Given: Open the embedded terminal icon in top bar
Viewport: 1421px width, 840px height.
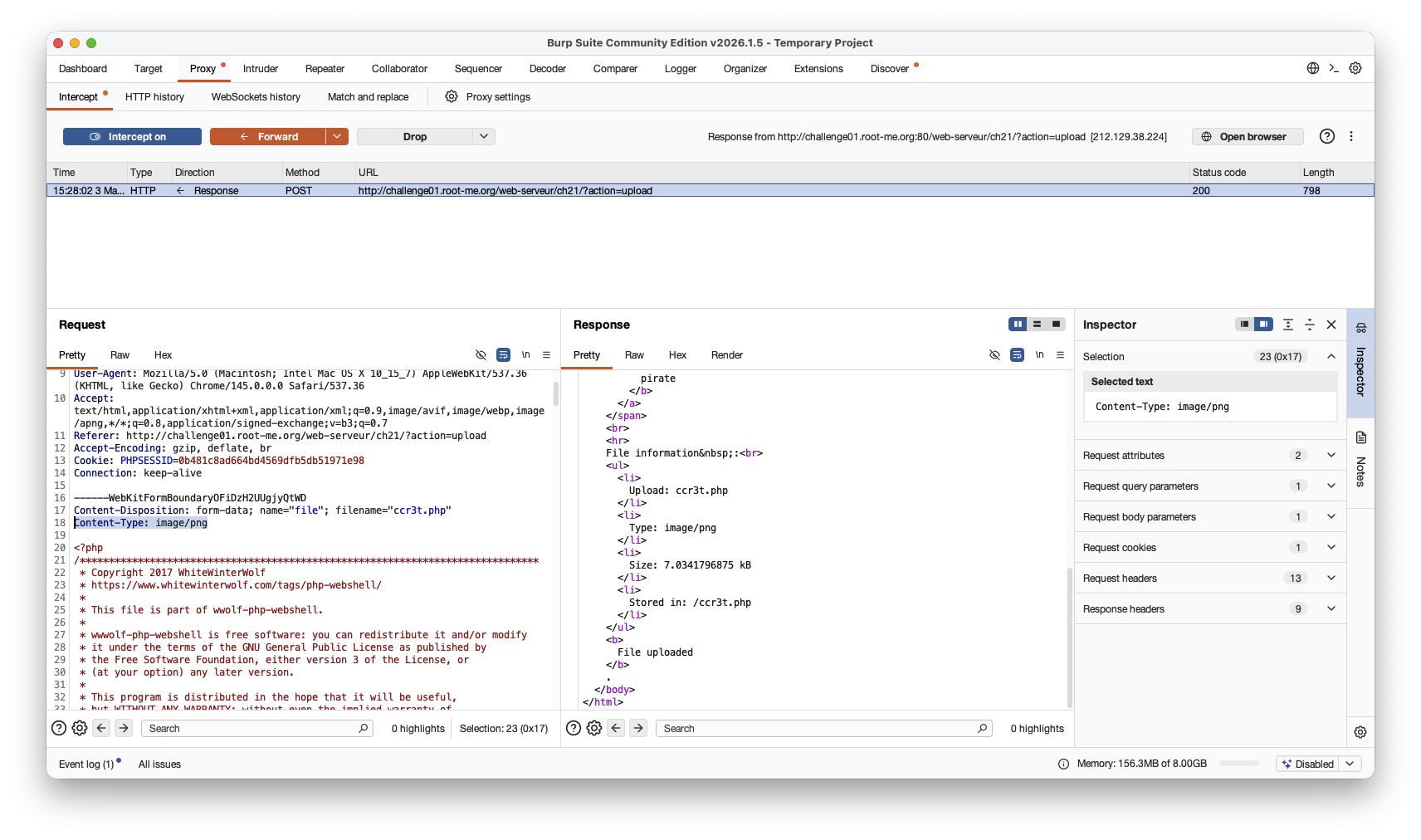Looking at the screenshot, I should click(1334, 68).
